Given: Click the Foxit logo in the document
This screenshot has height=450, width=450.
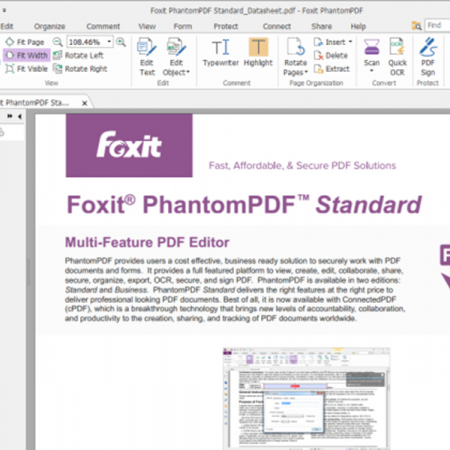Looking at the screenshot, I should (x=129, y=145).
